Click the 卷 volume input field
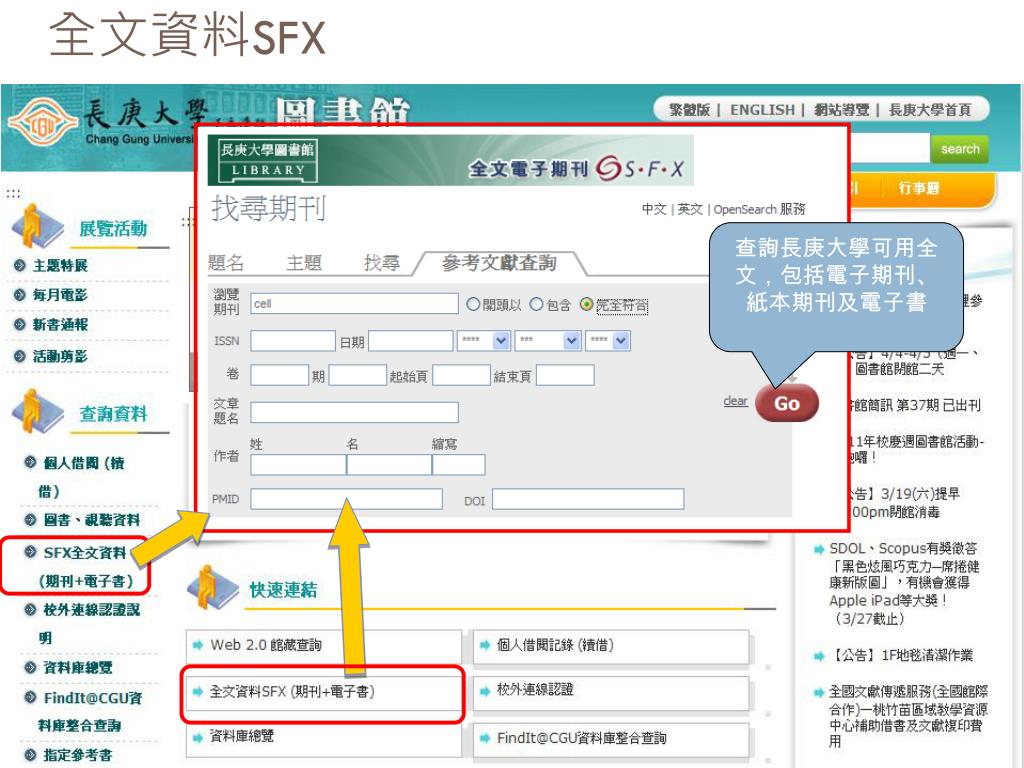The image size is (1024, 768). (279, 376)
